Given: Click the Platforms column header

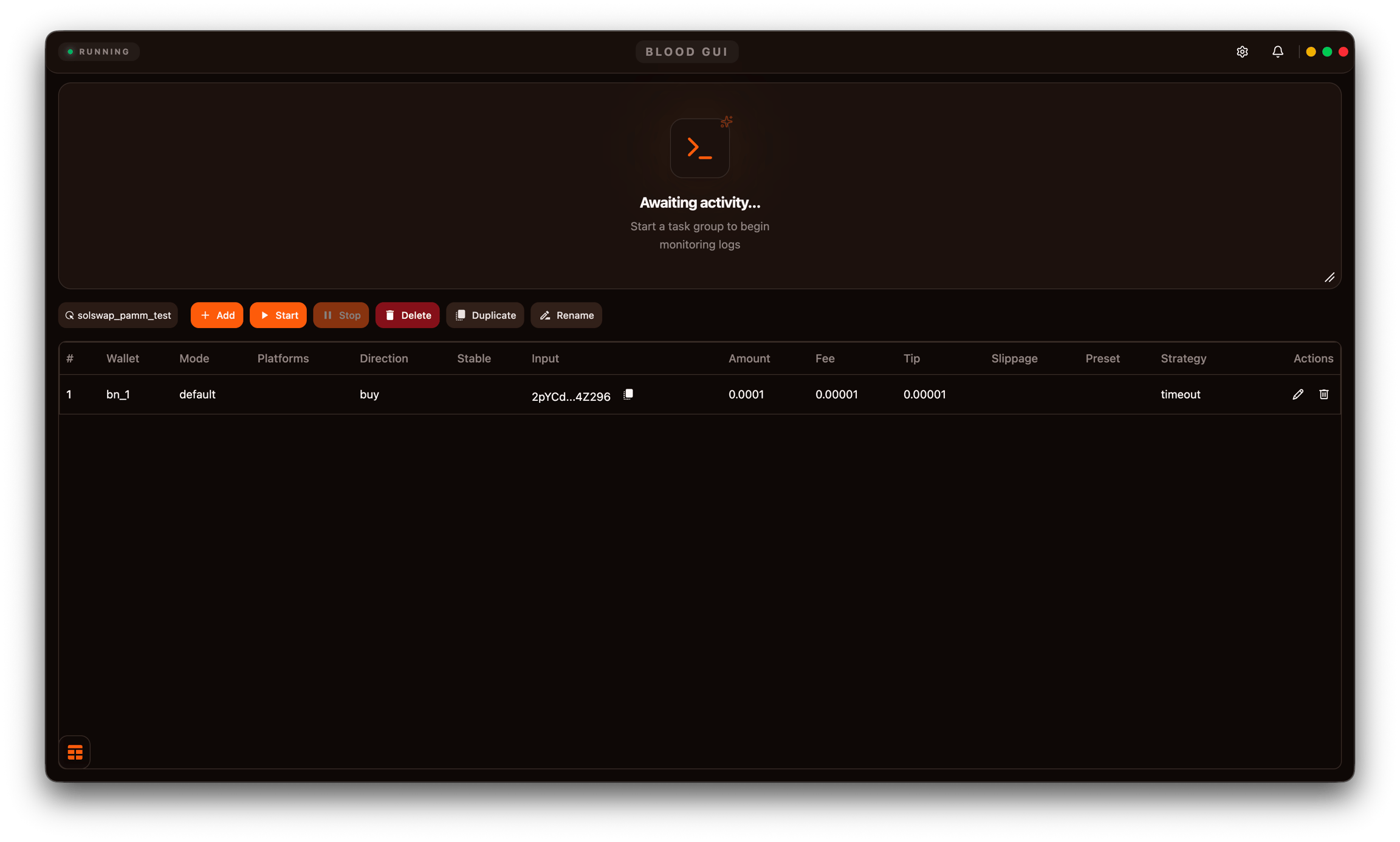Looking at the screenshot, I should coord(283,358).
